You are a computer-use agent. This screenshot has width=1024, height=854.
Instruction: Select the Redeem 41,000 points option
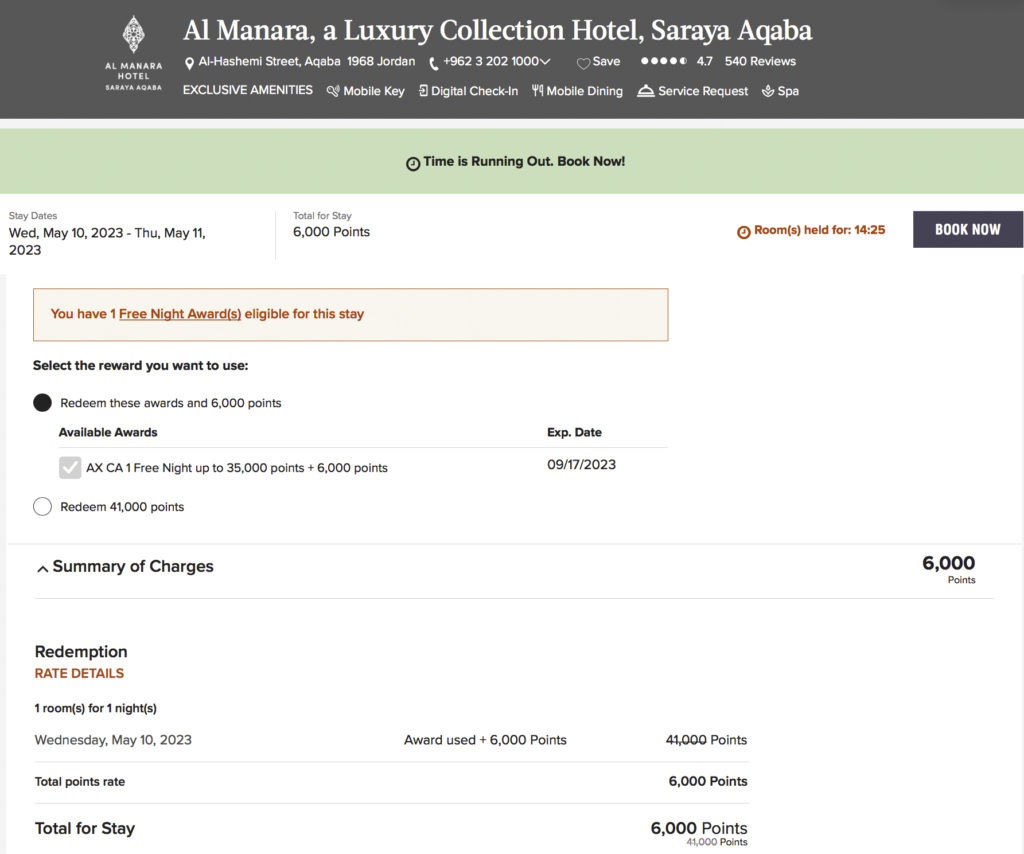pyautogui.click(x=42, y=507)
